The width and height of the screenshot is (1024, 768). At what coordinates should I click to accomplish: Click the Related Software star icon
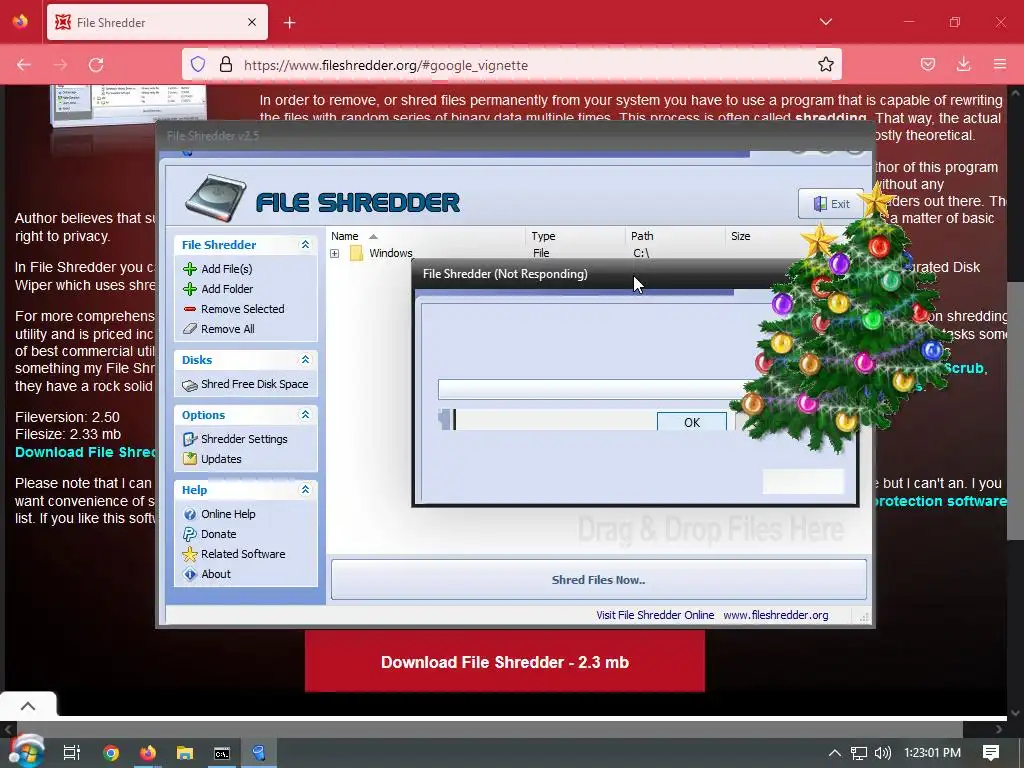pos(189,554)
